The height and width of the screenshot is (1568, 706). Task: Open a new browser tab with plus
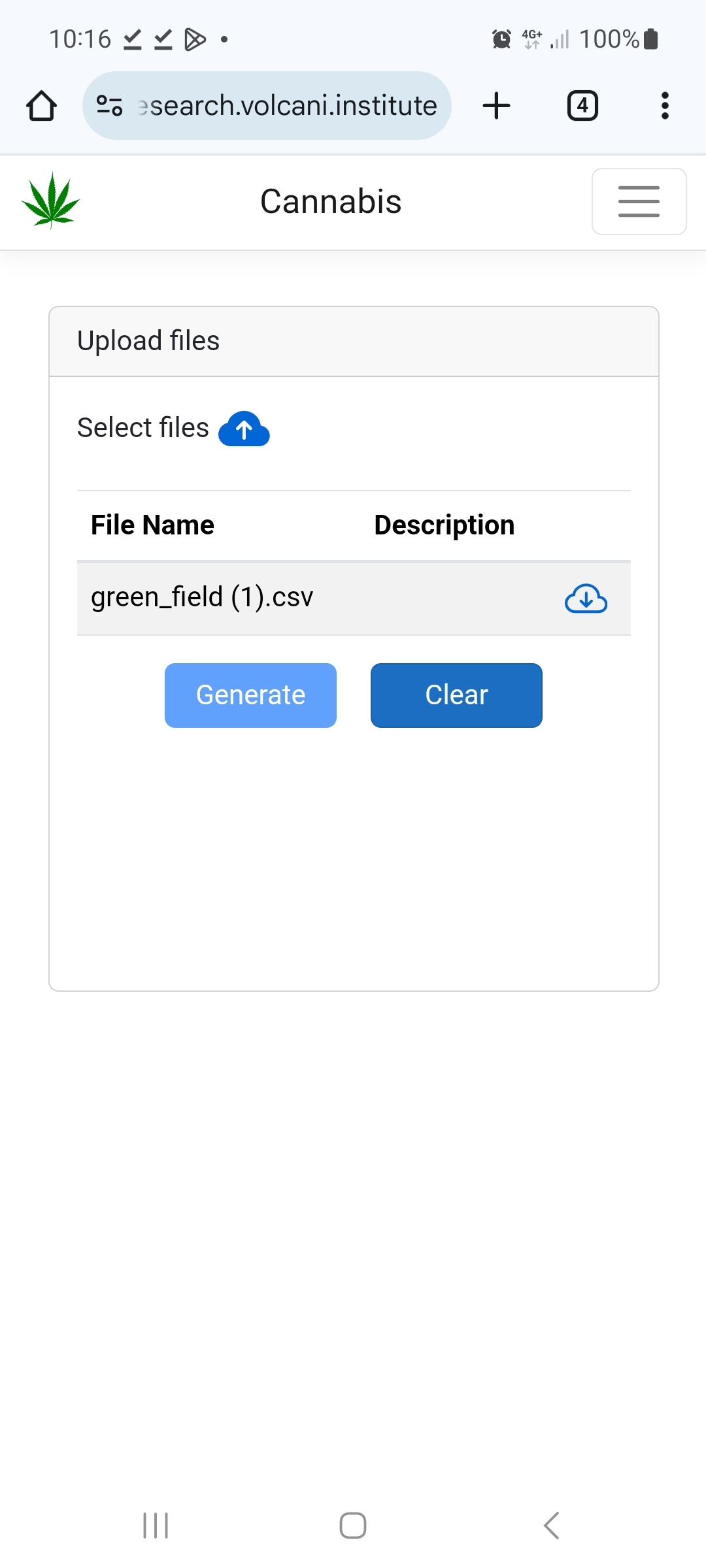(x=496, y=106)
